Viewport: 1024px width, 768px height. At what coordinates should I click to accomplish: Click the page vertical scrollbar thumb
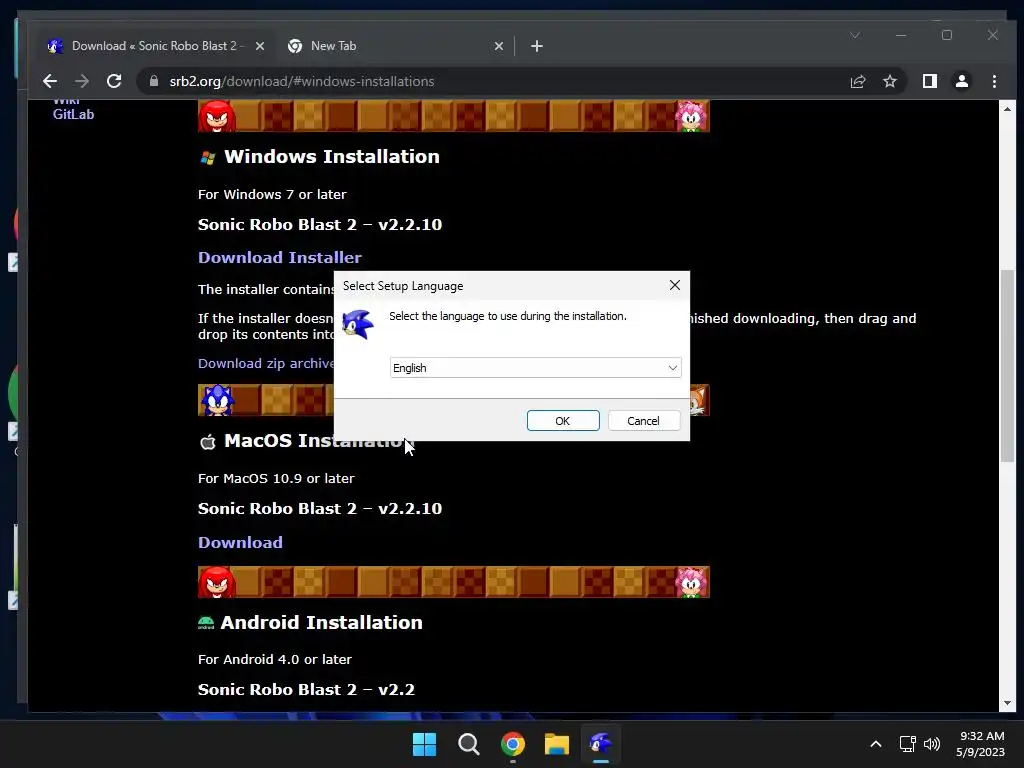pos(1007,365)
